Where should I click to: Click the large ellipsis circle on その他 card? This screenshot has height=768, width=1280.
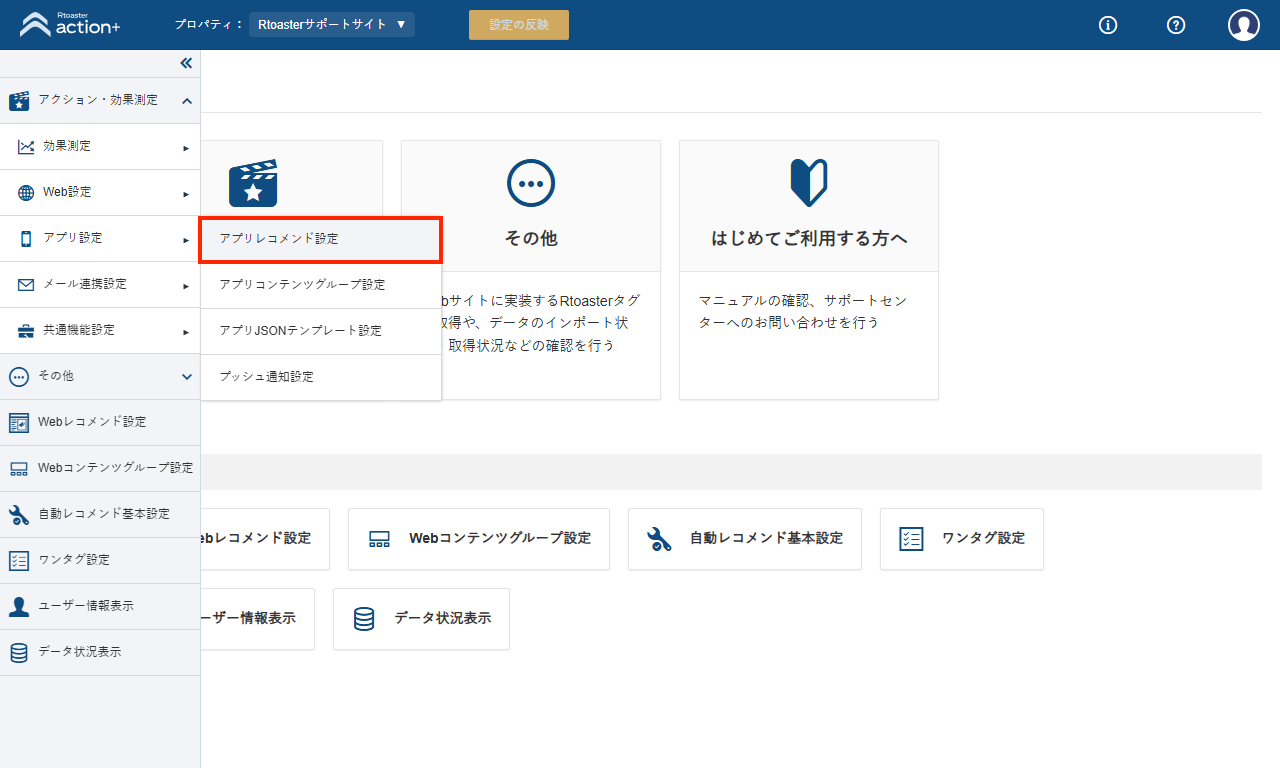pyautogui.click(x=531, y=183)
